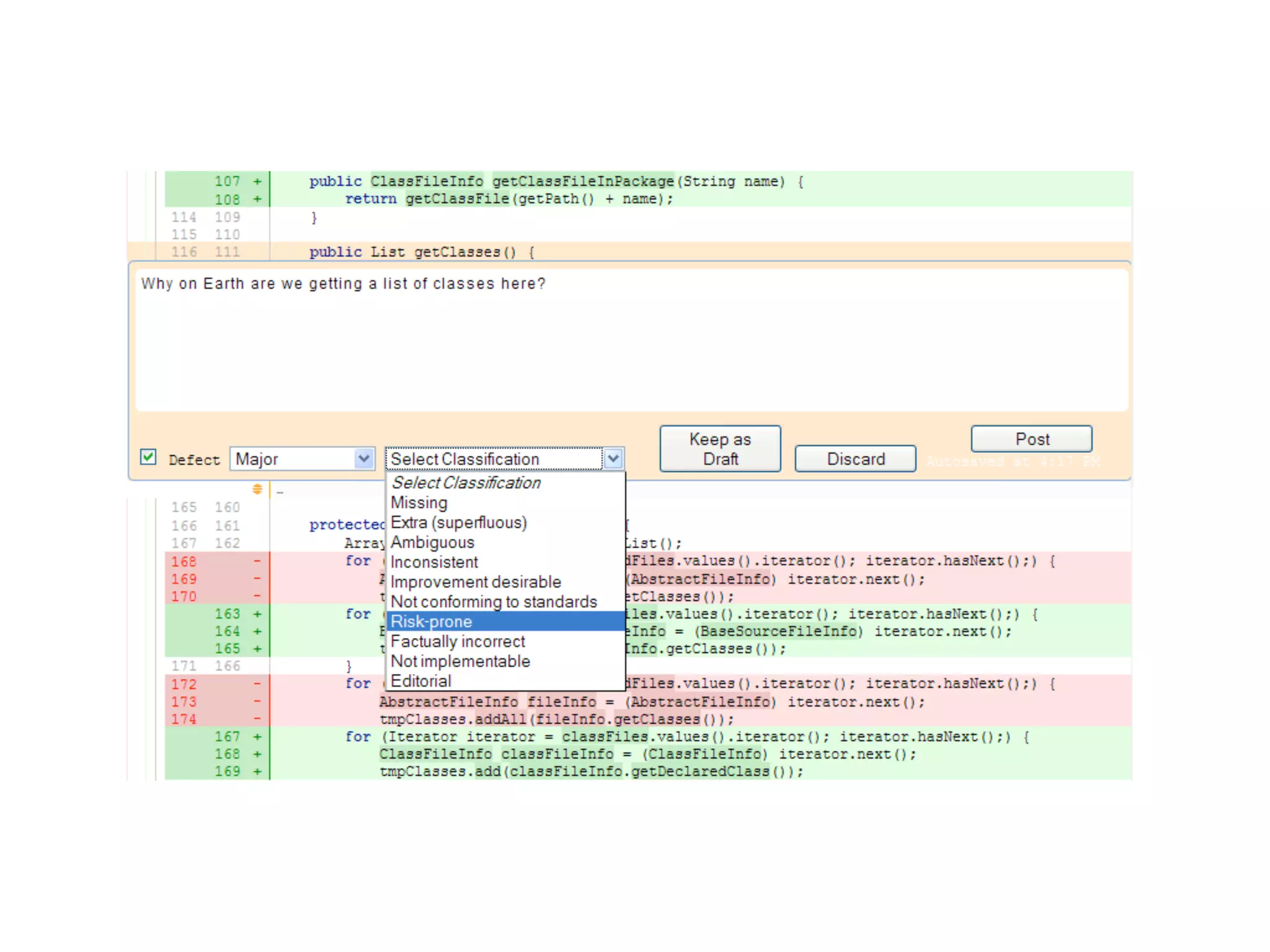Uncheck the Defect checkbox
This screenshot has height=952, width=1270.
click(148, 457)
